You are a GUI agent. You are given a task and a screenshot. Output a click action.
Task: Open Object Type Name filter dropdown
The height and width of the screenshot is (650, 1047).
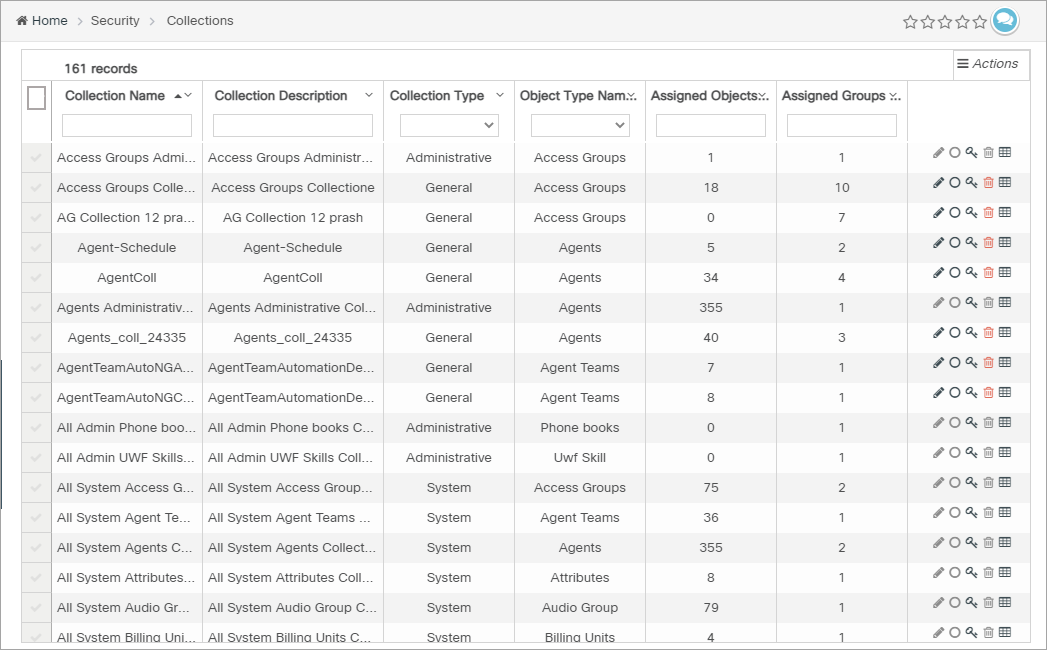[580, 125]
